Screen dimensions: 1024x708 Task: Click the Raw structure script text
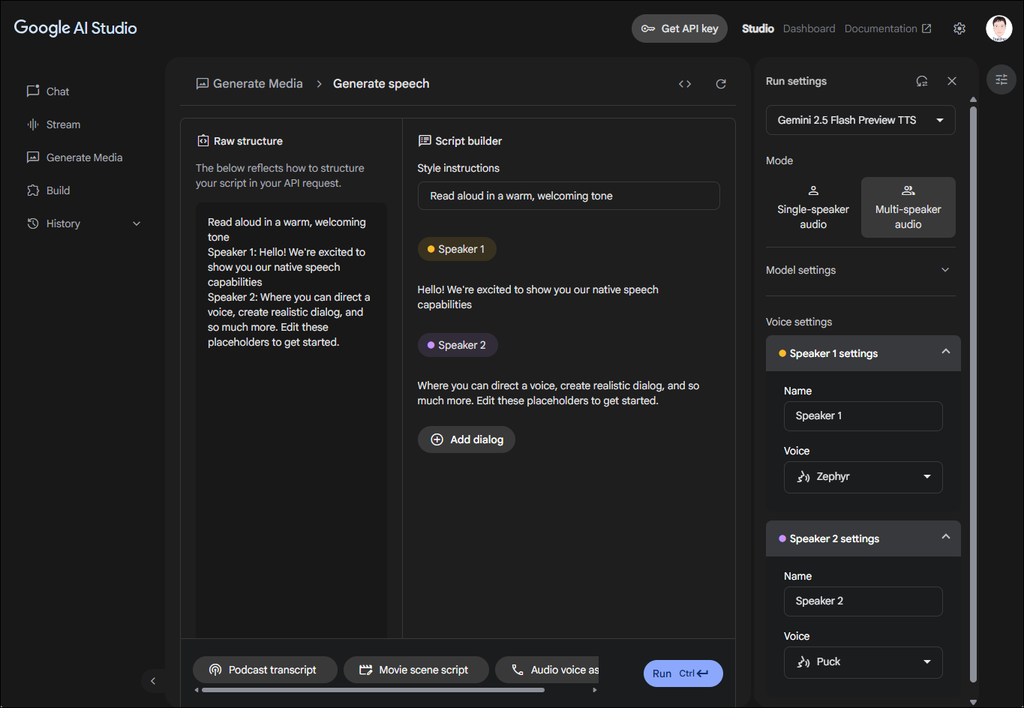(x=289, y=282)
